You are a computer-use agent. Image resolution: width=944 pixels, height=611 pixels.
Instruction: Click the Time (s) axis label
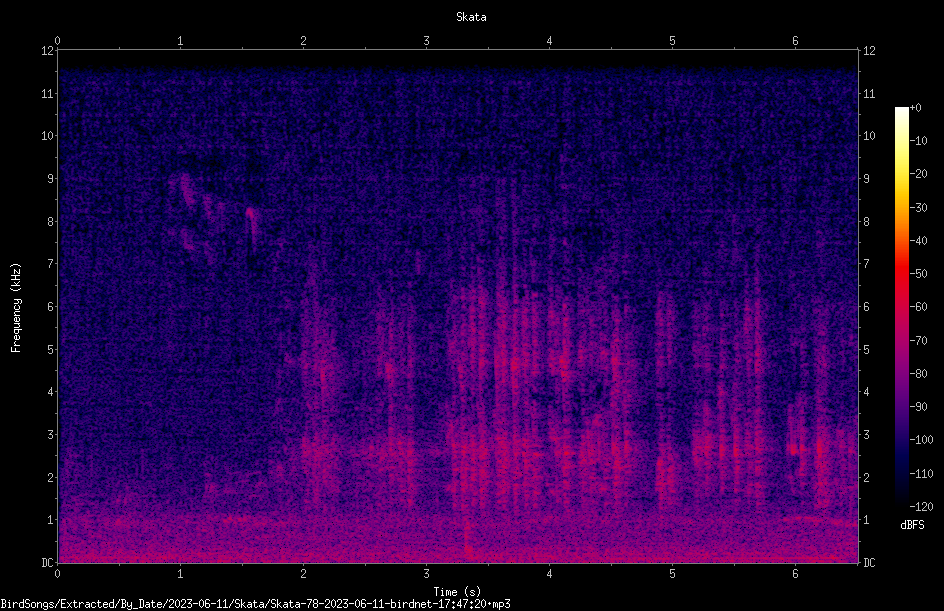[x=457, y=592]
